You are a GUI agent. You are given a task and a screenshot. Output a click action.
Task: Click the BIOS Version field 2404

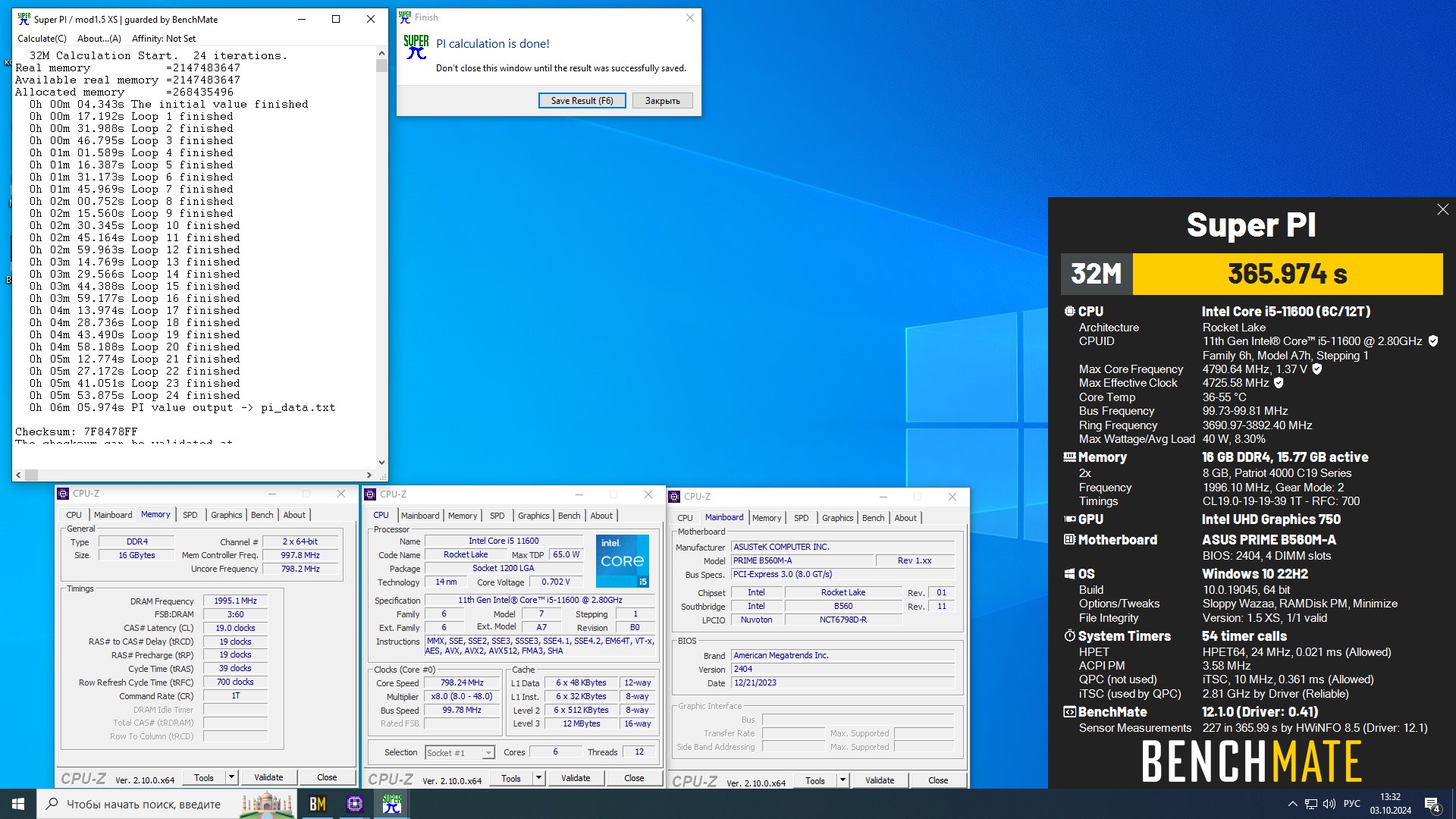pos(843,670)
